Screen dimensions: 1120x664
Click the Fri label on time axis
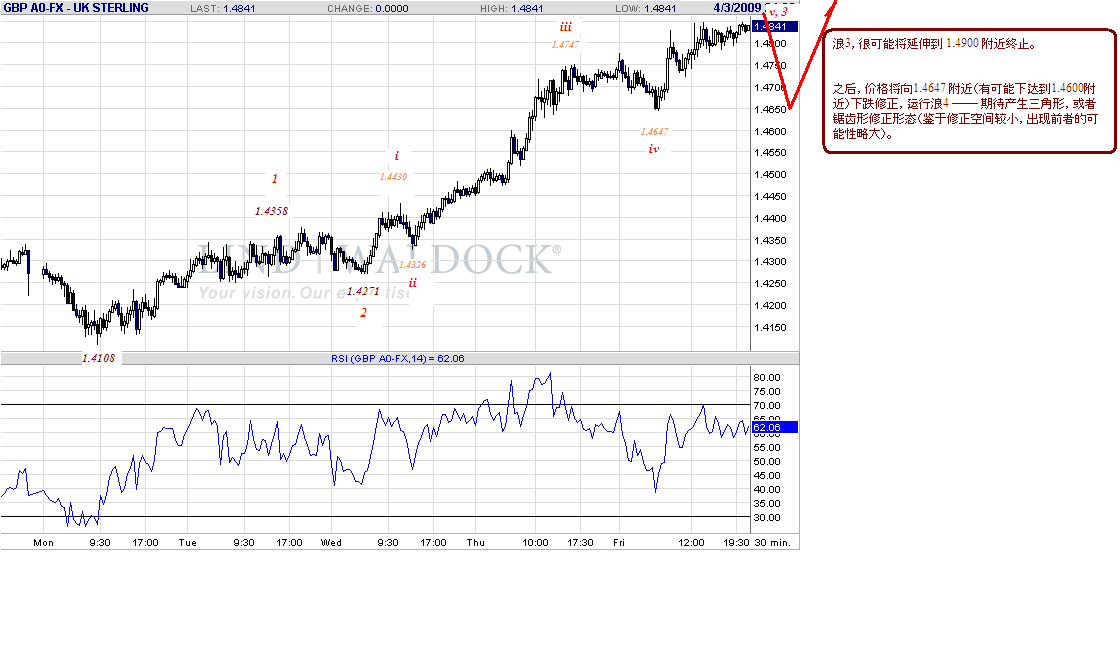pos(619,543)
